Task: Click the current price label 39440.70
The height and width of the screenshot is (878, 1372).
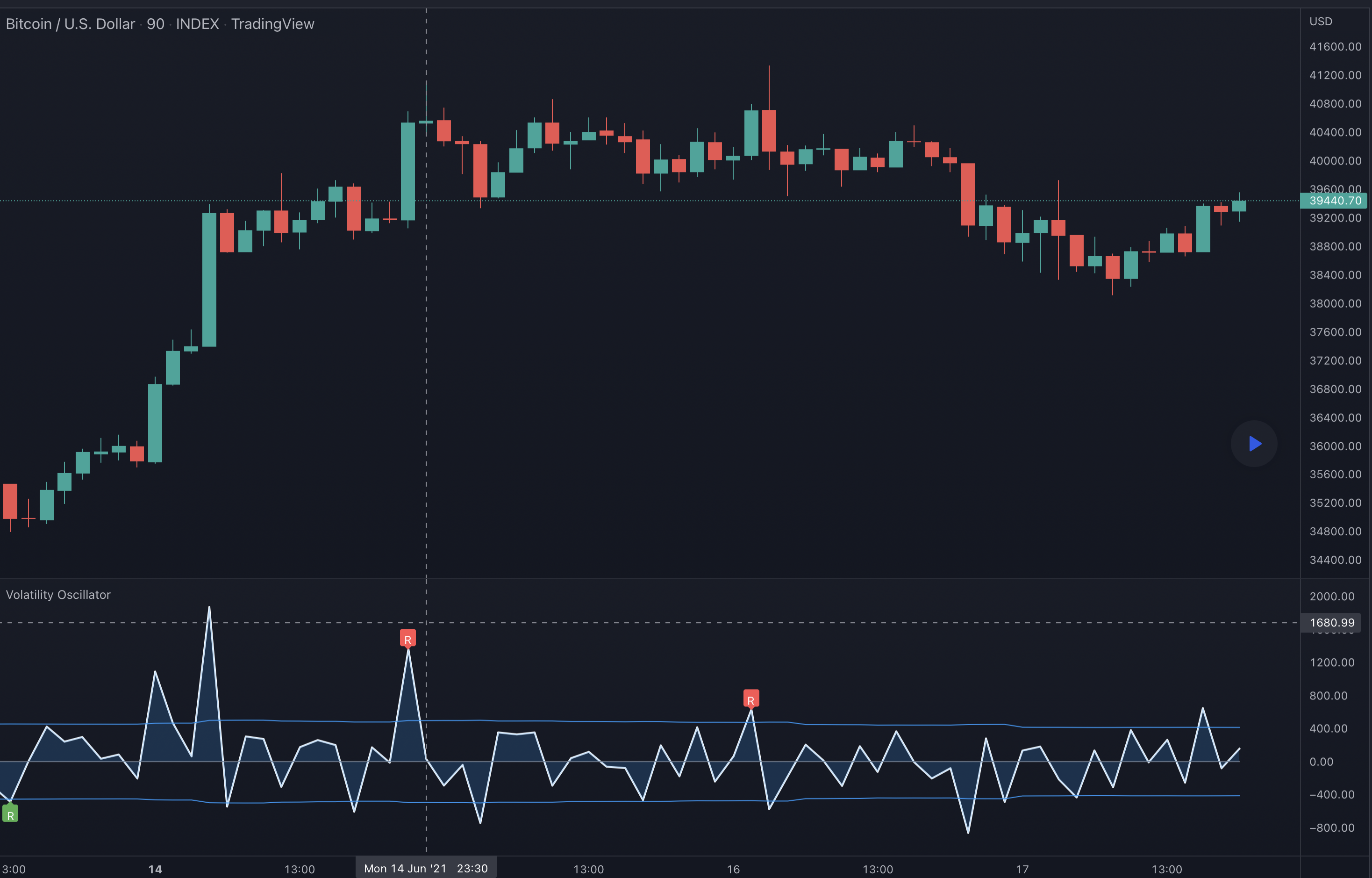Action: tap(1335, 201)
